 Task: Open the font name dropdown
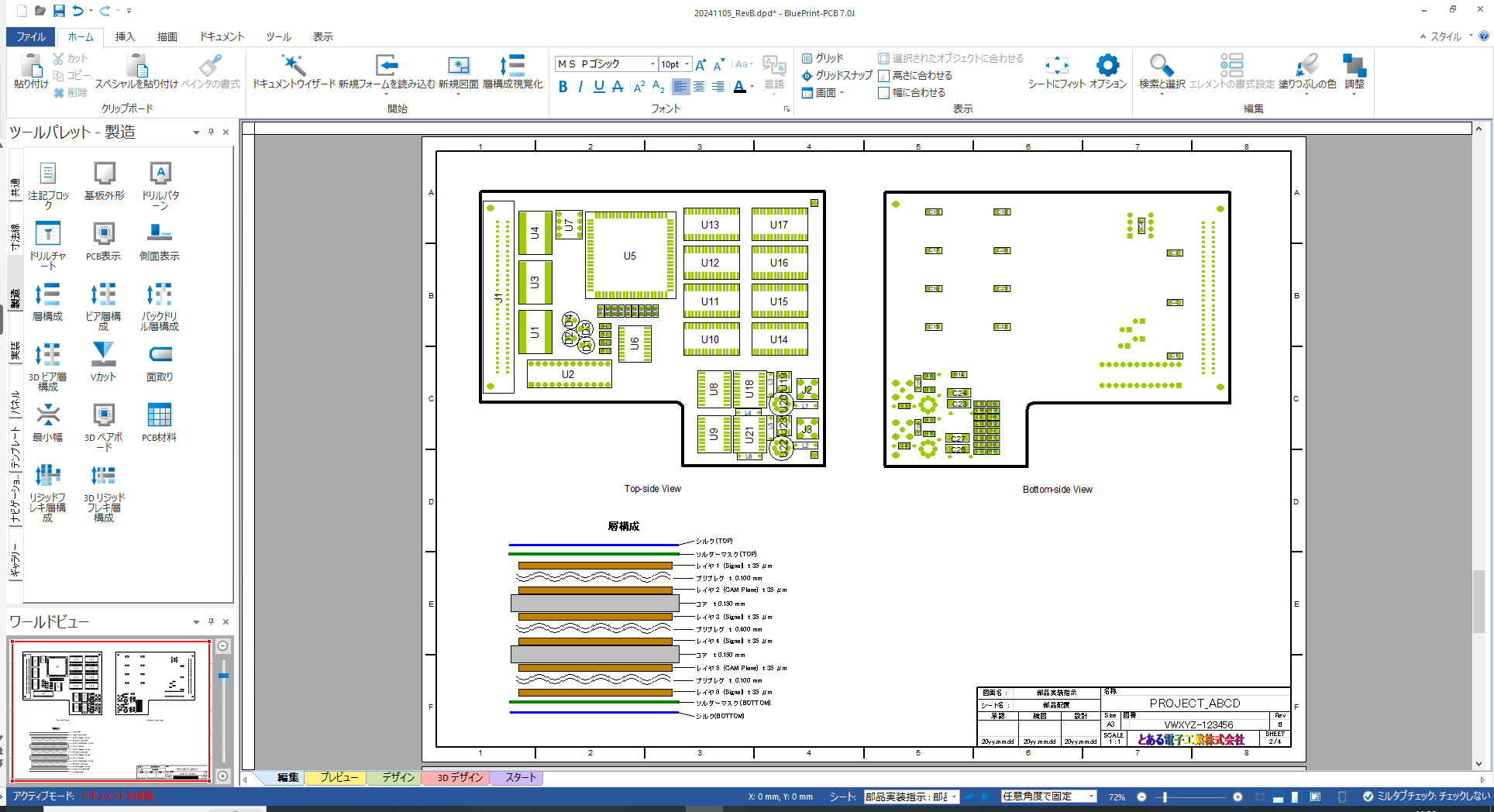[652, 64]
